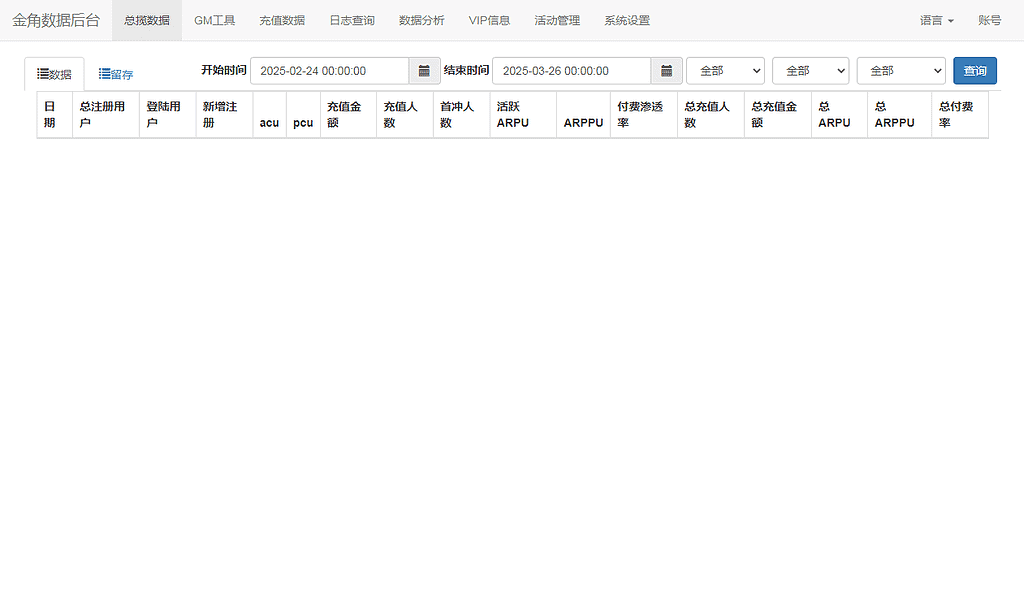1024x597 pixels.
Task: Open 日志查询 in the navbar
Action: [x=352, y=20]
